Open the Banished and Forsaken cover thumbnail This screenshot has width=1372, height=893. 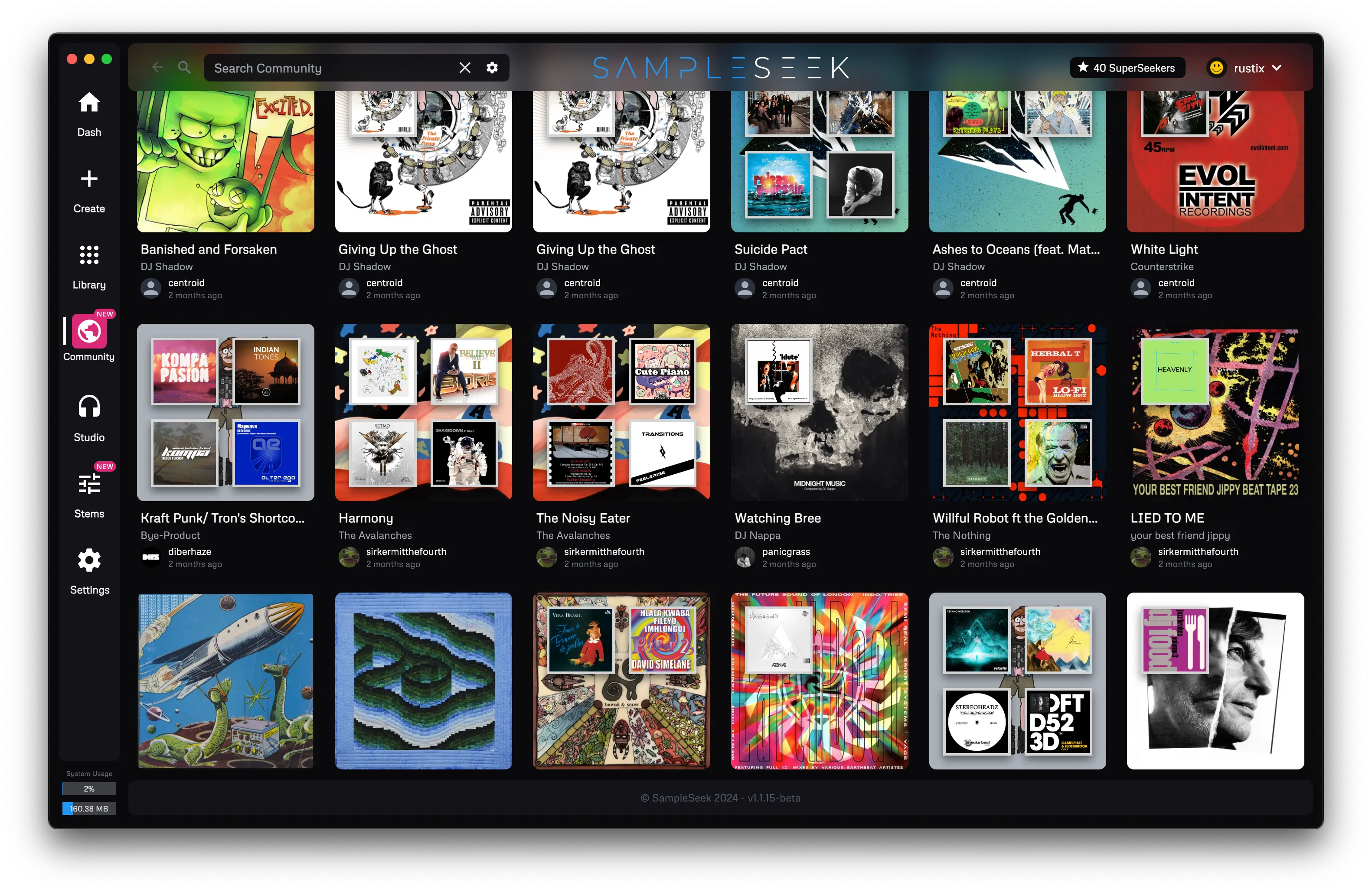click(x=225, y=161)
